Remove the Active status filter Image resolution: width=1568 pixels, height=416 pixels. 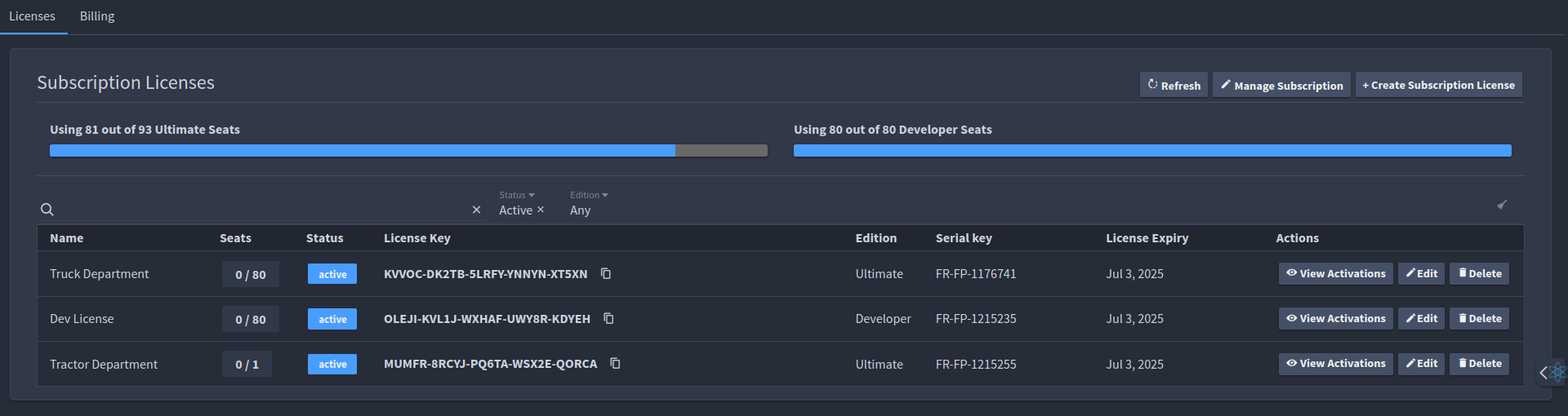click(x=541, y=210)
